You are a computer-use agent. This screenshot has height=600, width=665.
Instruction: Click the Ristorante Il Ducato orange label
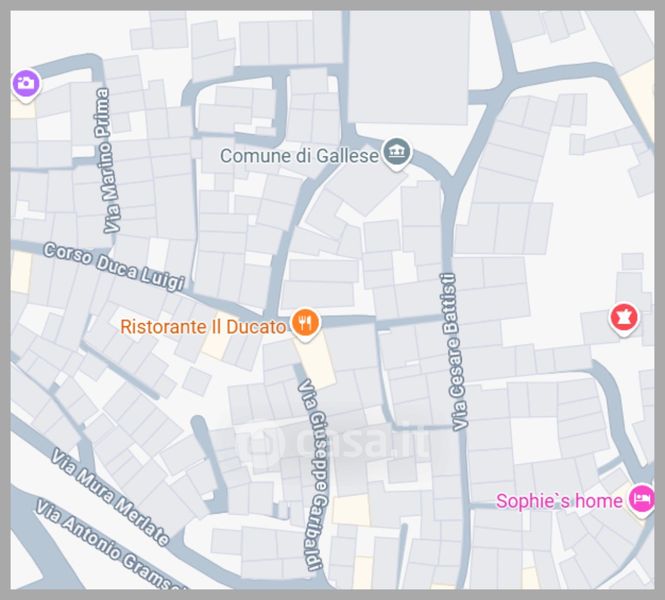coord(203,327)
